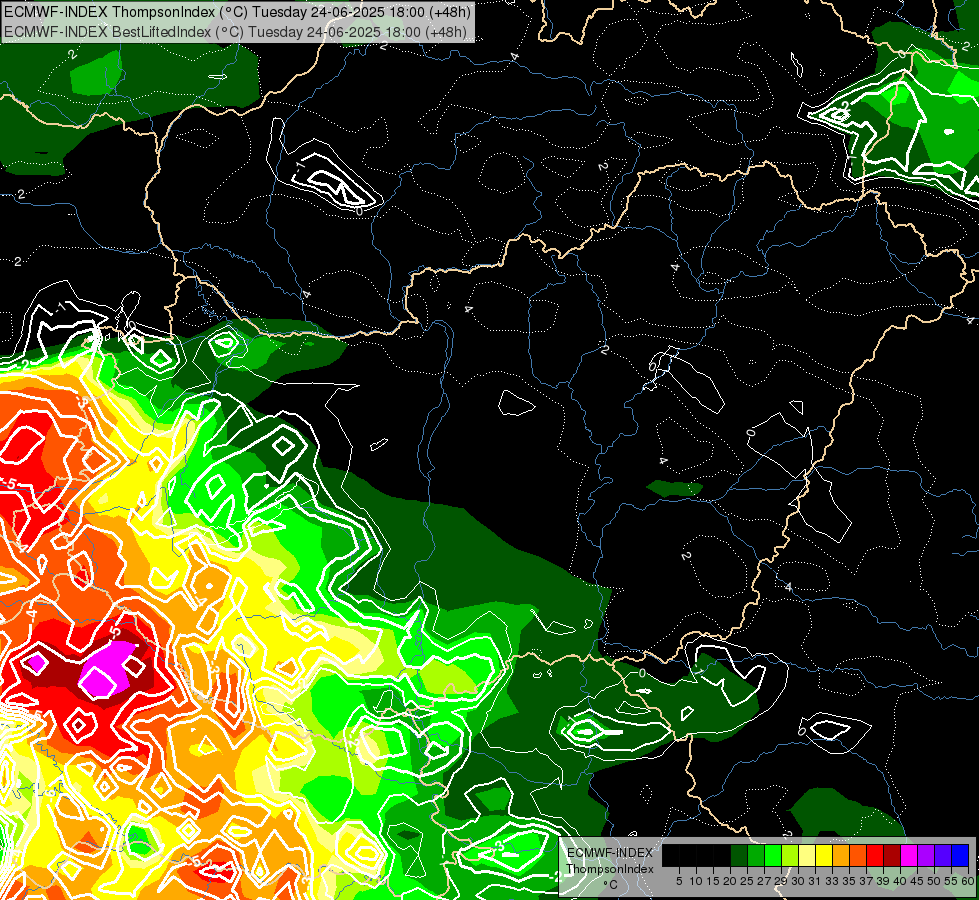Select the pale yellow legend swatch (30-31)
This screenshot has width=979, height=900.
tap(807, 855)
